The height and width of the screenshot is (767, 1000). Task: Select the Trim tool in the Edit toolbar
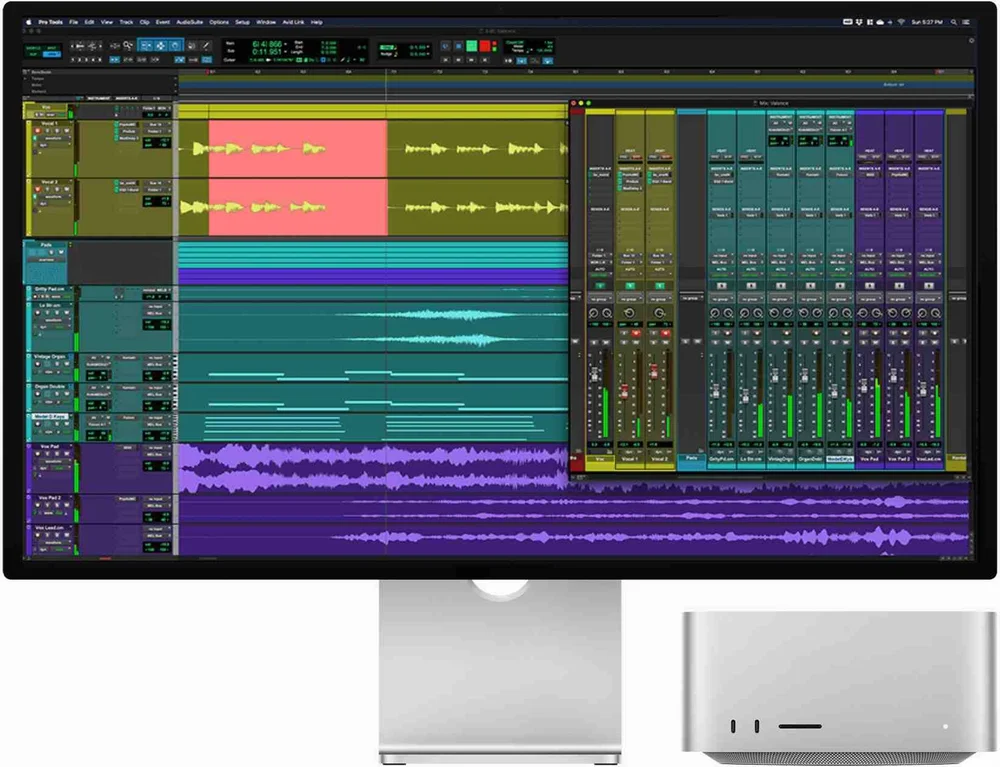(x=146, y=46)
